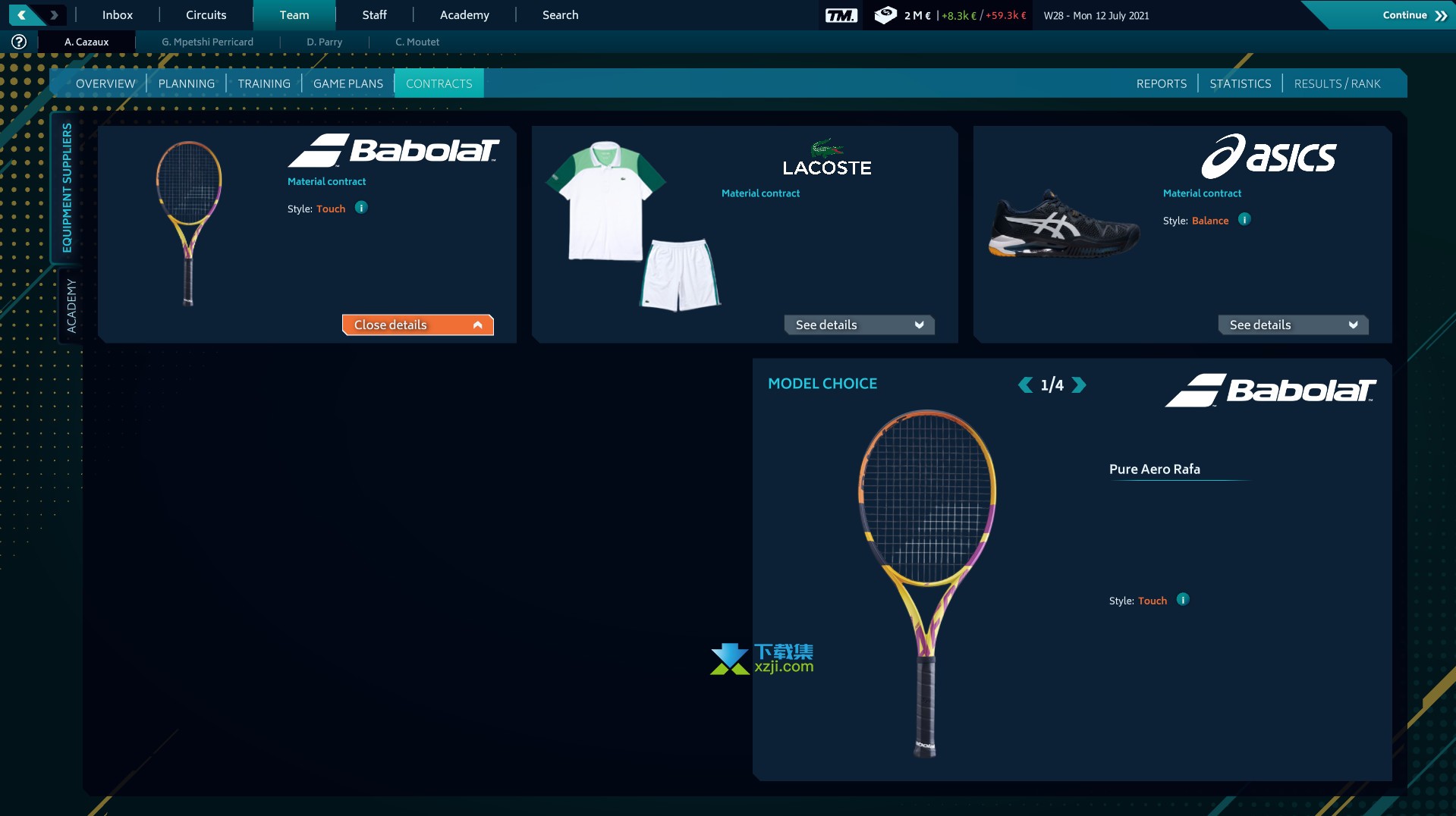1456x816 pixels.
Task: Click the +8.3k € income figure
Action: coord(959,15)
